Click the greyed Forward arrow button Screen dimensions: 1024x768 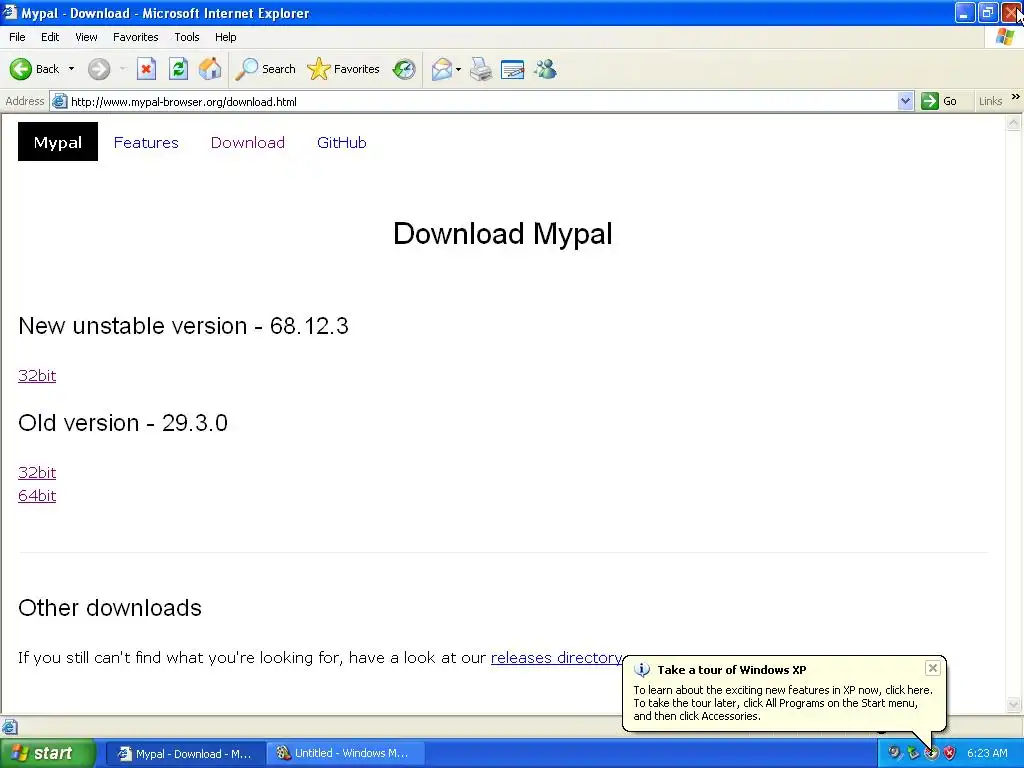(99, 69)
